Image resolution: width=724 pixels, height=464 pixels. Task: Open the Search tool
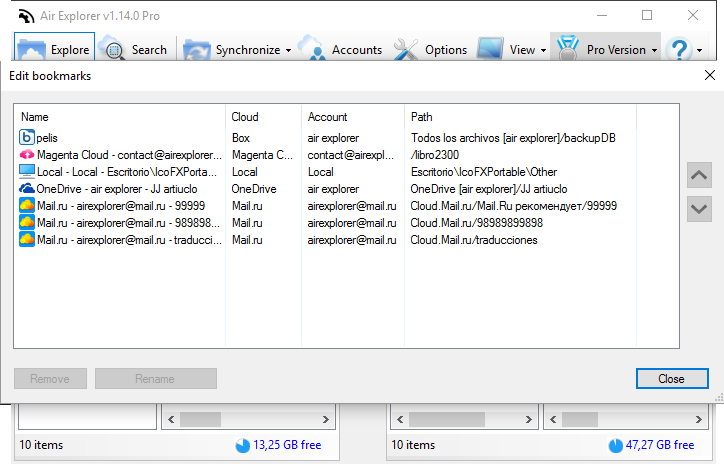tap(133, 49)
